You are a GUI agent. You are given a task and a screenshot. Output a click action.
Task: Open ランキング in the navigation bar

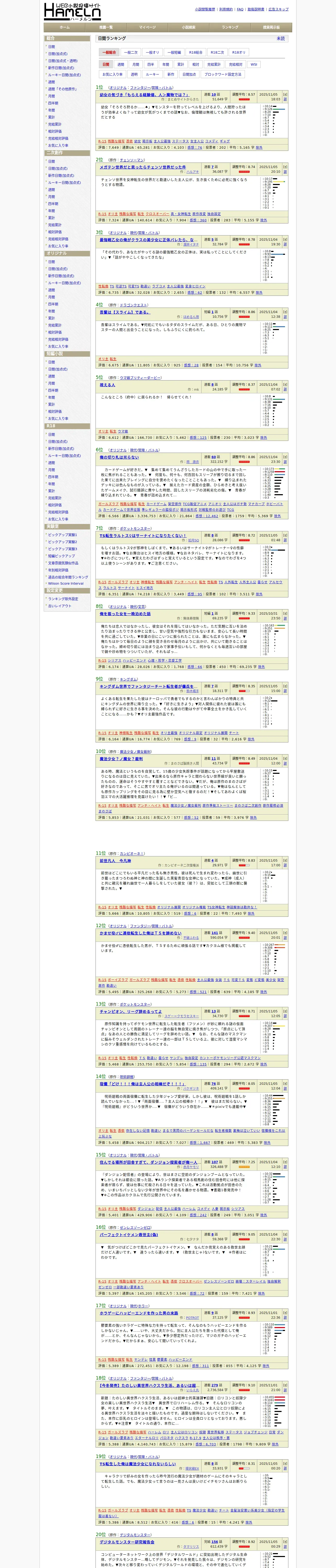click(230, 27)
